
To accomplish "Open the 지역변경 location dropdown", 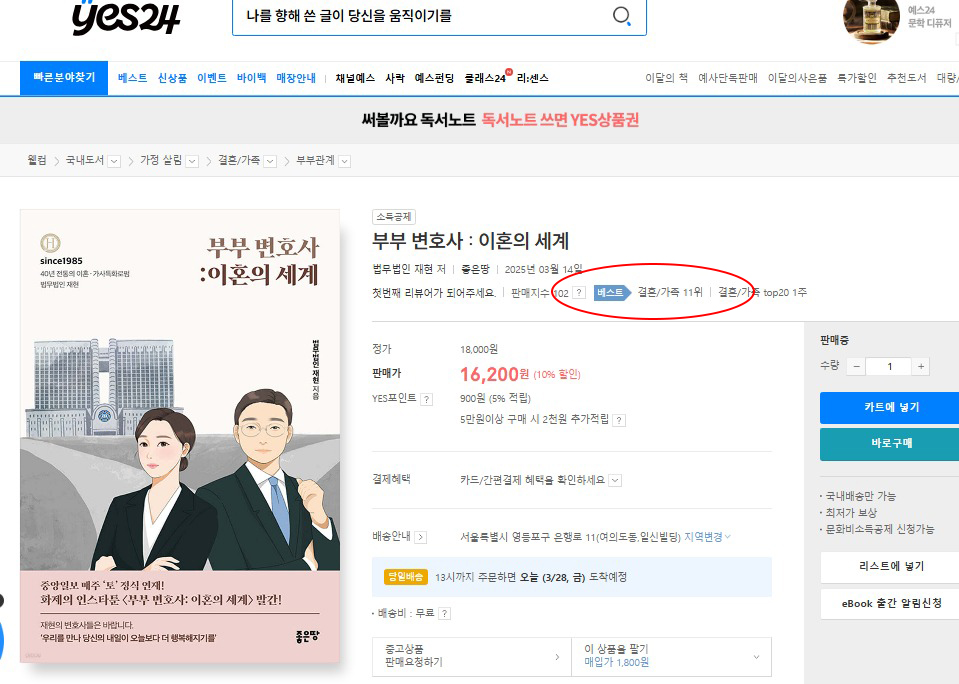I will point(707,537).
